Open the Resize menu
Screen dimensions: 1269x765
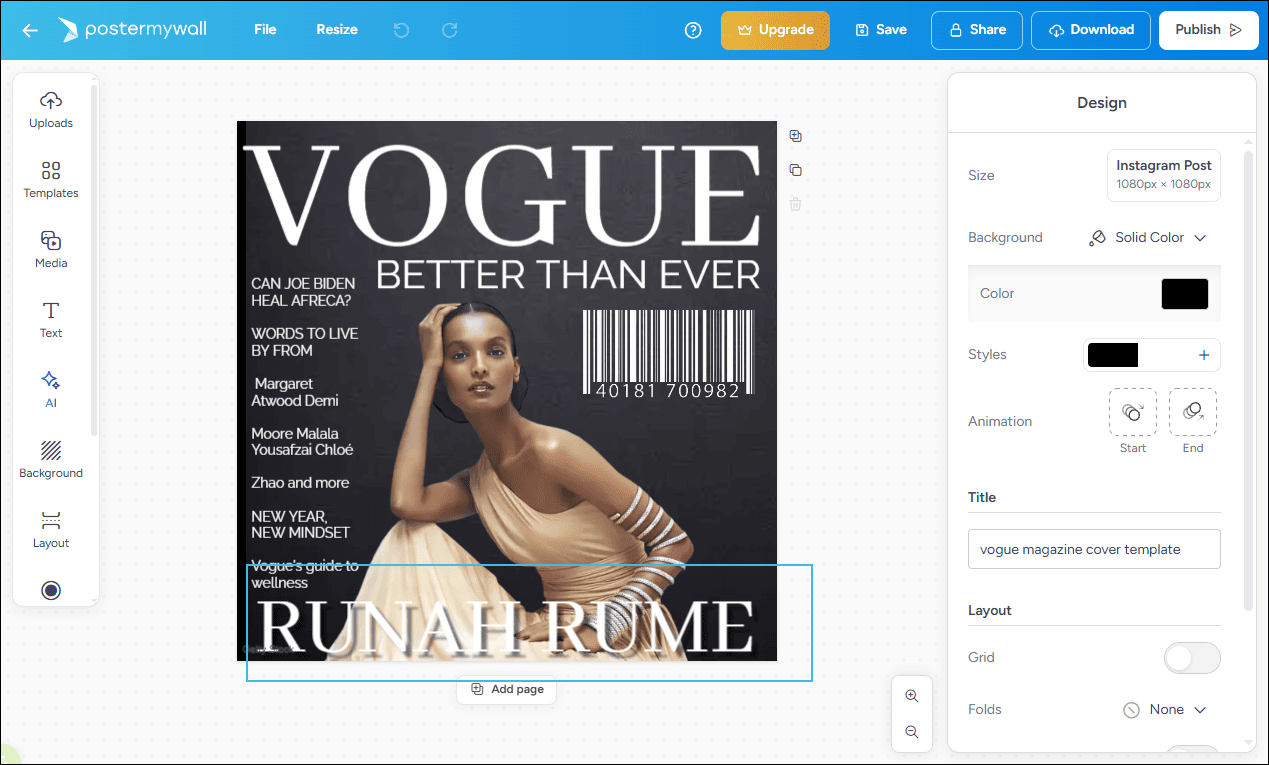point(336,30)
